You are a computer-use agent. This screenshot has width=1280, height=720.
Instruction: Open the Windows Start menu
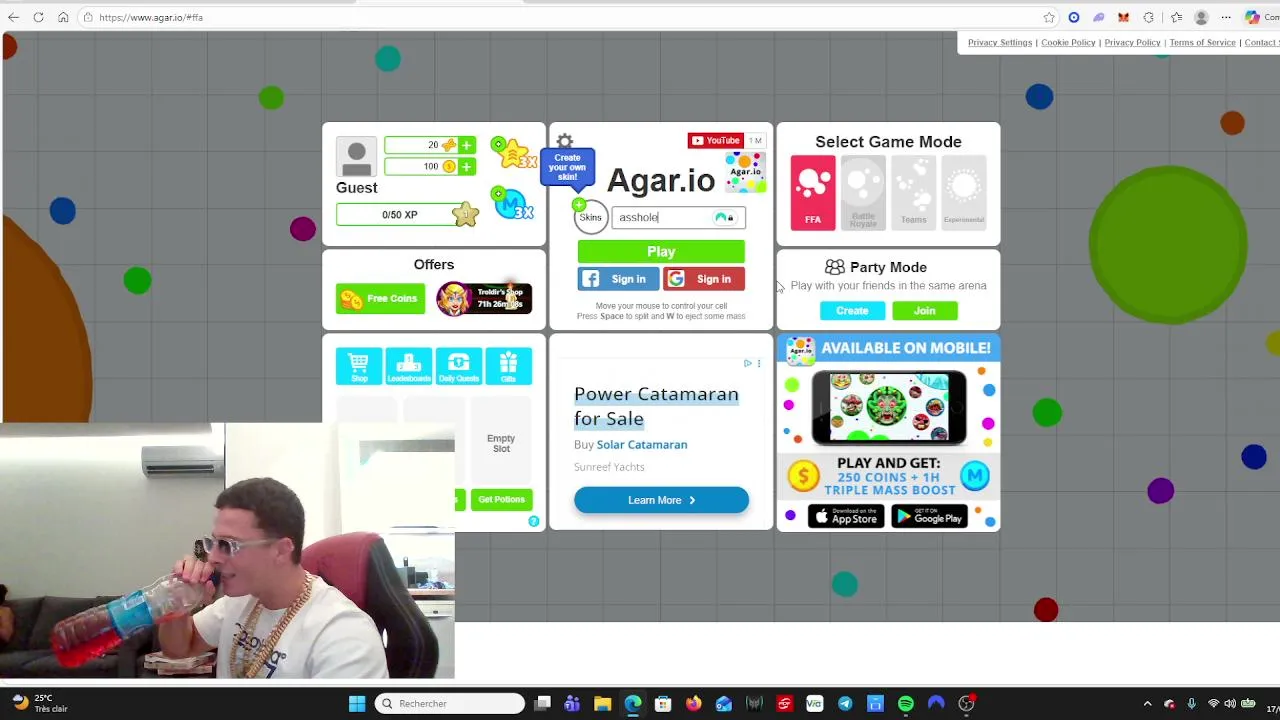(357, 704)
